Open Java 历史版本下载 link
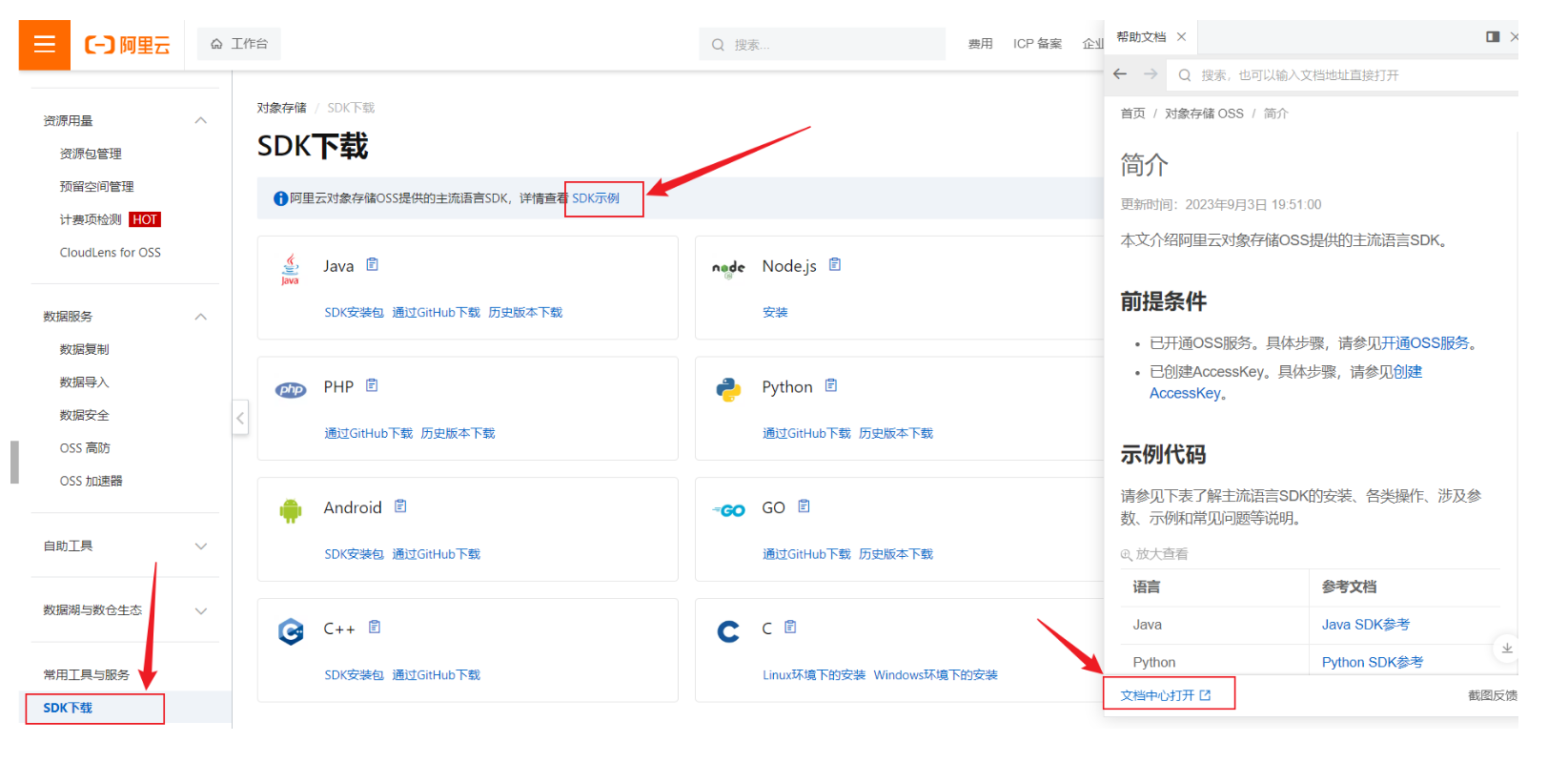 [x=525, y=313]
